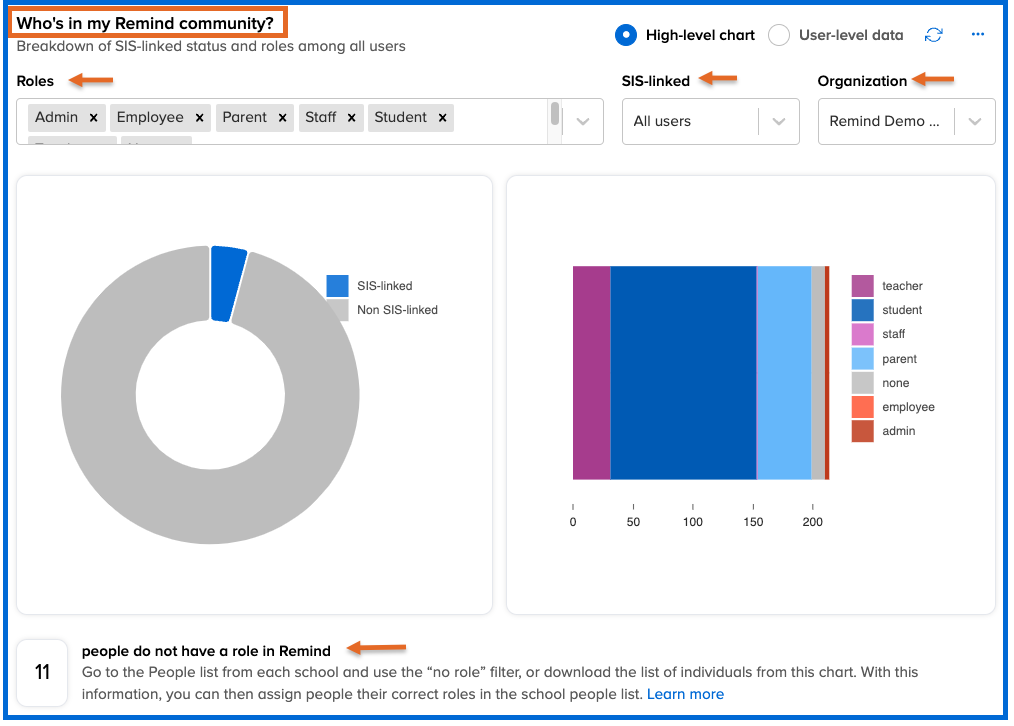Expand the Roles dropdown arrow
1014x726 pixels.
[x=583, y=122]
